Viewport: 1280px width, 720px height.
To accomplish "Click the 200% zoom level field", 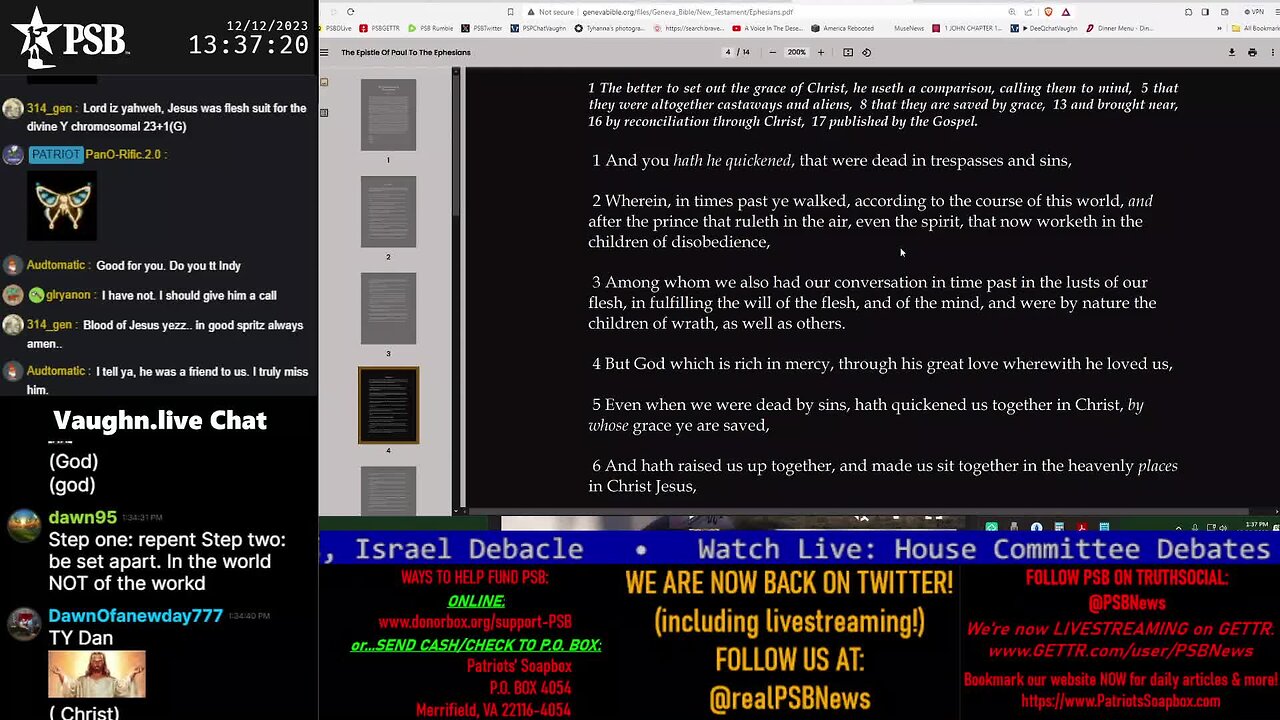I will point(796,52).
